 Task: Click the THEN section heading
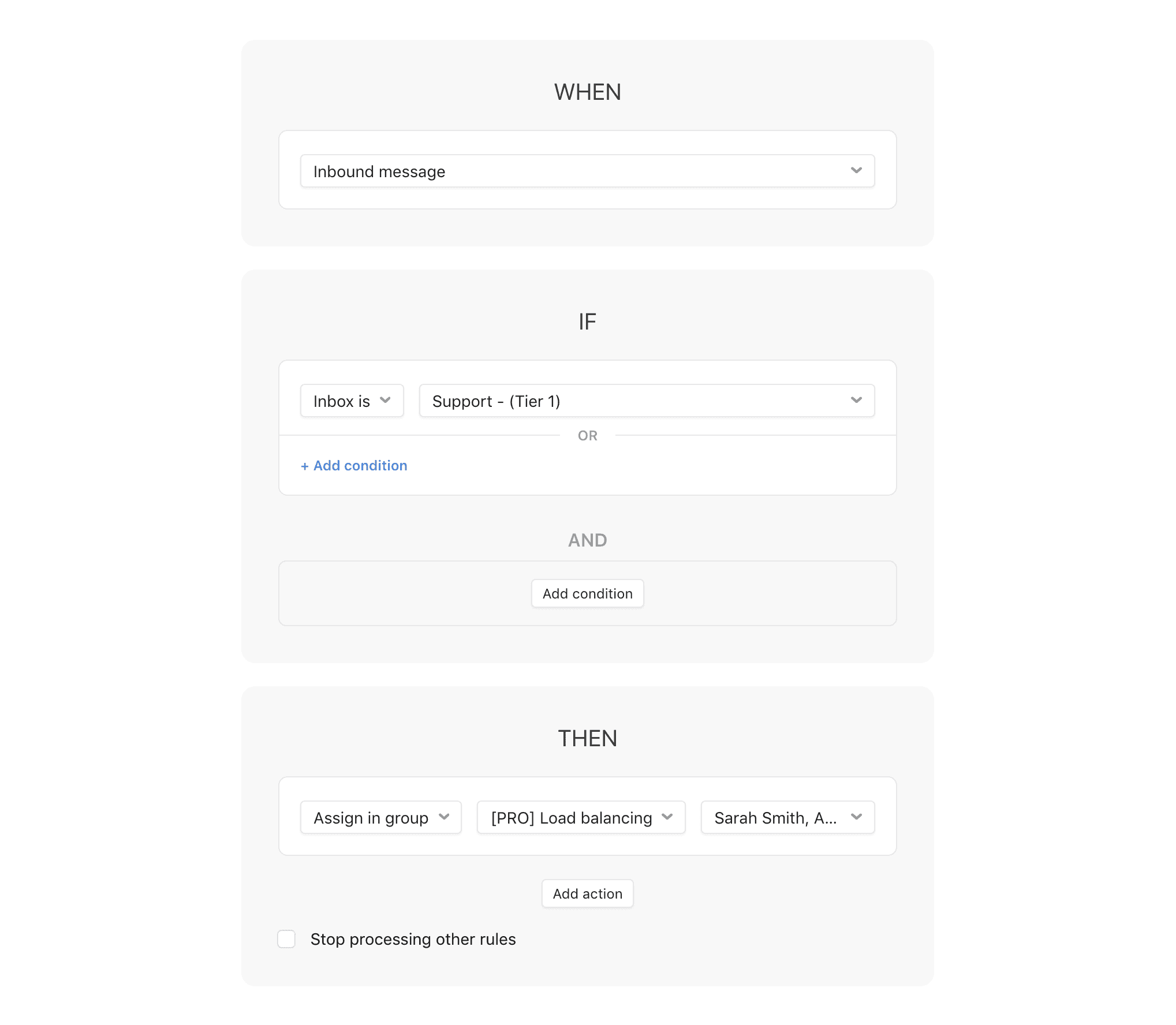(x=587, y=738)
